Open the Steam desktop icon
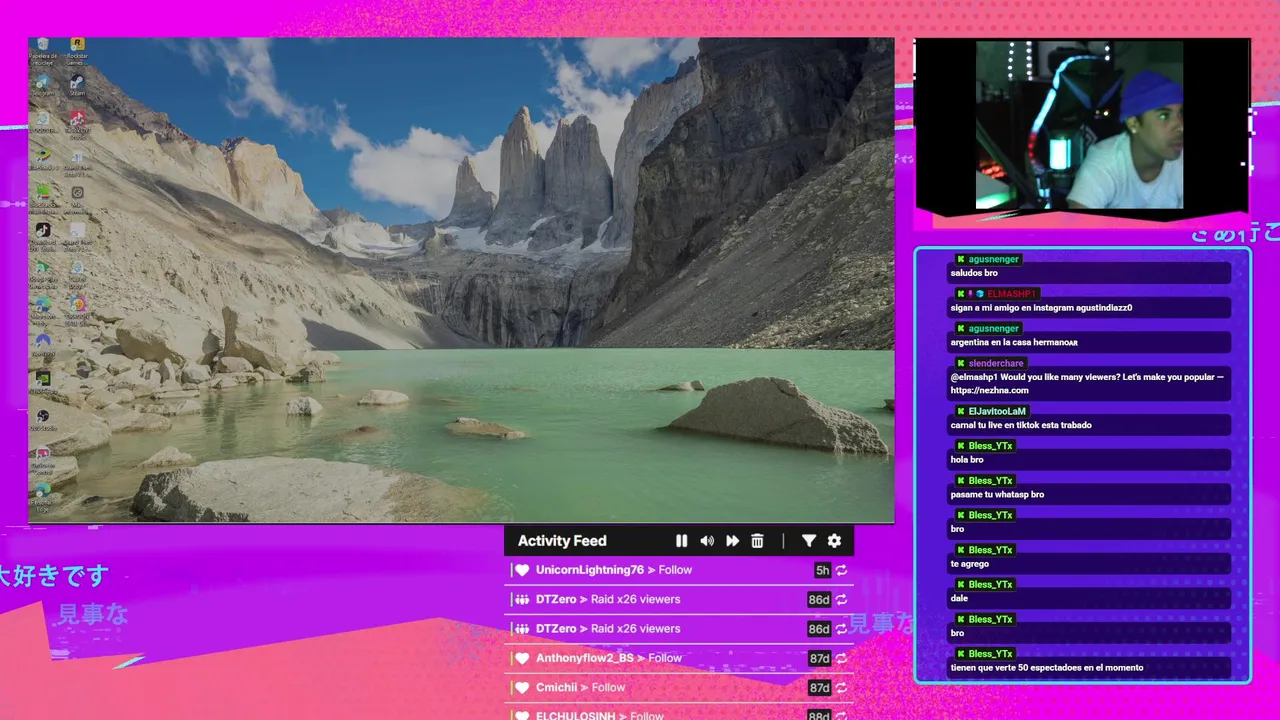Viewport: 1280px width, 720px height. point(77,86)
